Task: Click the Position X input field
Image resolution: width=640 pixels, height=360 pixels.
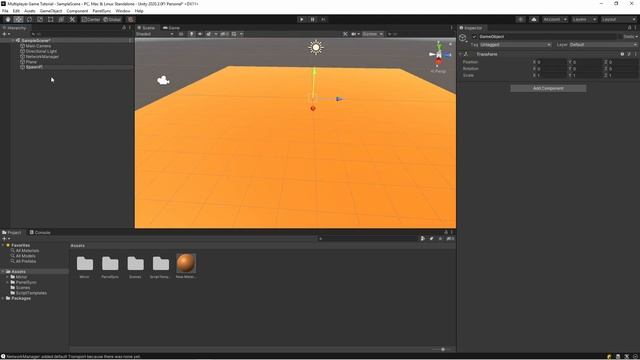Action: (551, 62)
